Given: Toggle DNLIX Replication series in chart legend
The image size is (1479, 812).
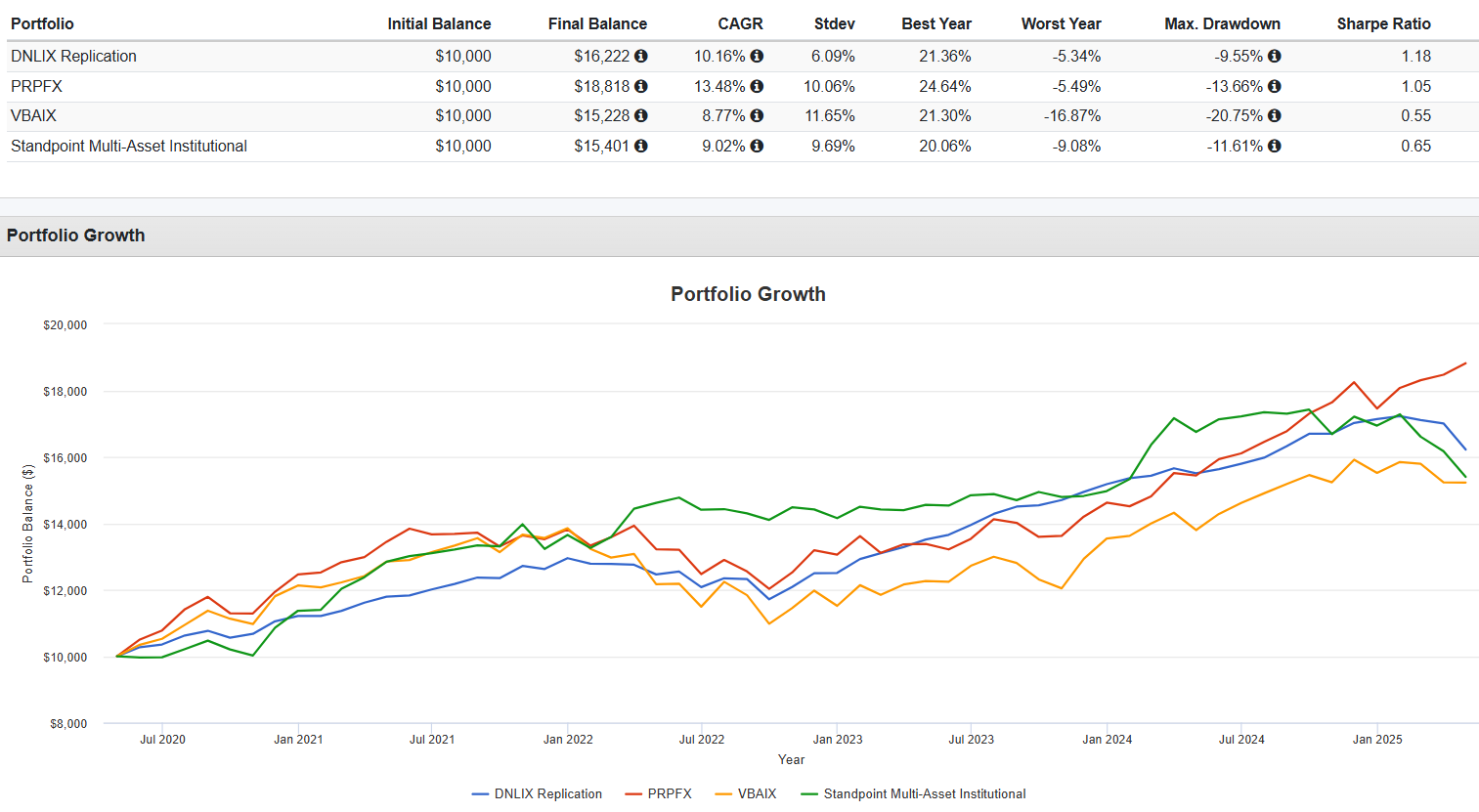Looking at the screenshot, I should [537, 793].
